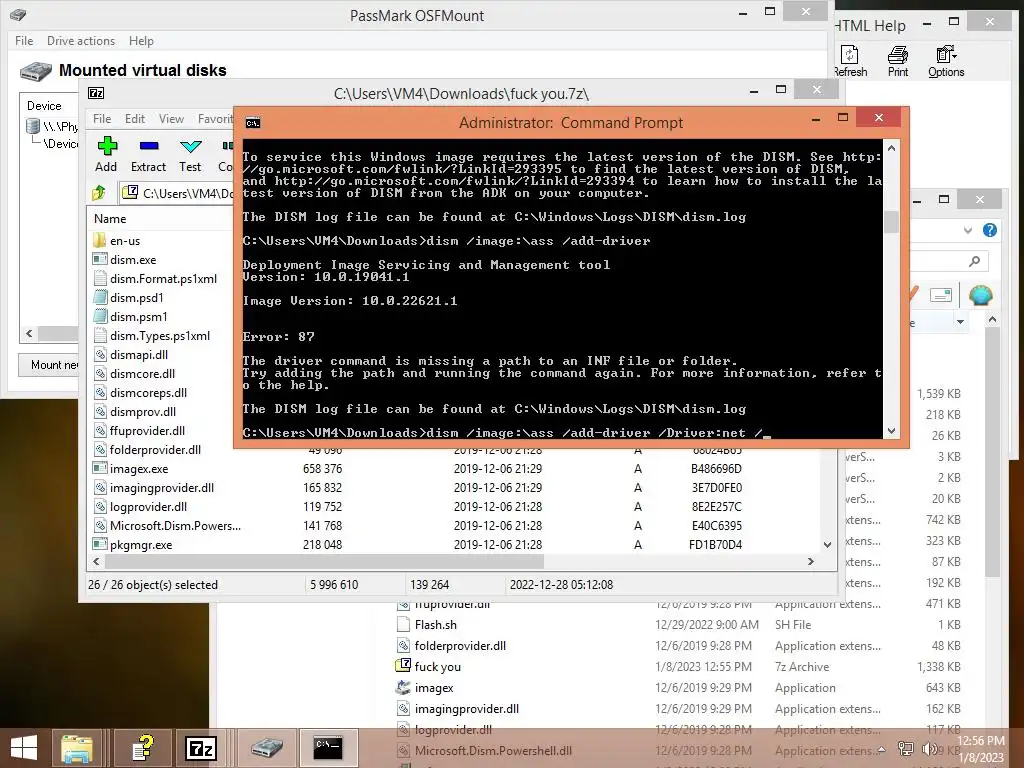Image resolution: width=1024 pixels, height=768 pixels.
Task: Click the Explorer vertical scrollbar thumb
Action: [x=992, y=451]
